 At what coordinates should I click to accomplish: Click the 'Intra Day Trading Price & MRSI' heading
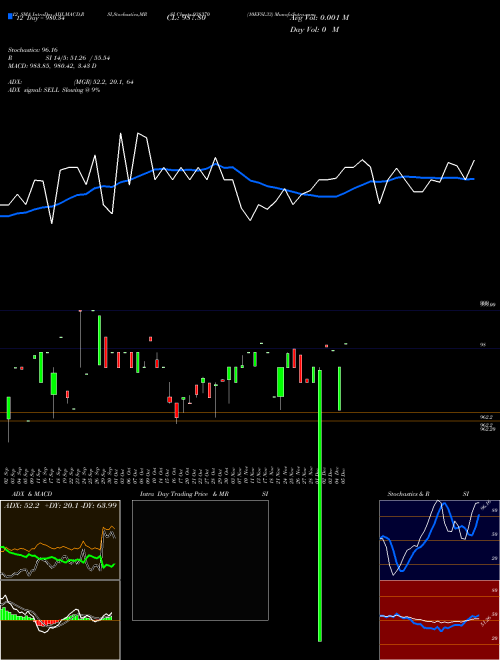tap(204, 494)
